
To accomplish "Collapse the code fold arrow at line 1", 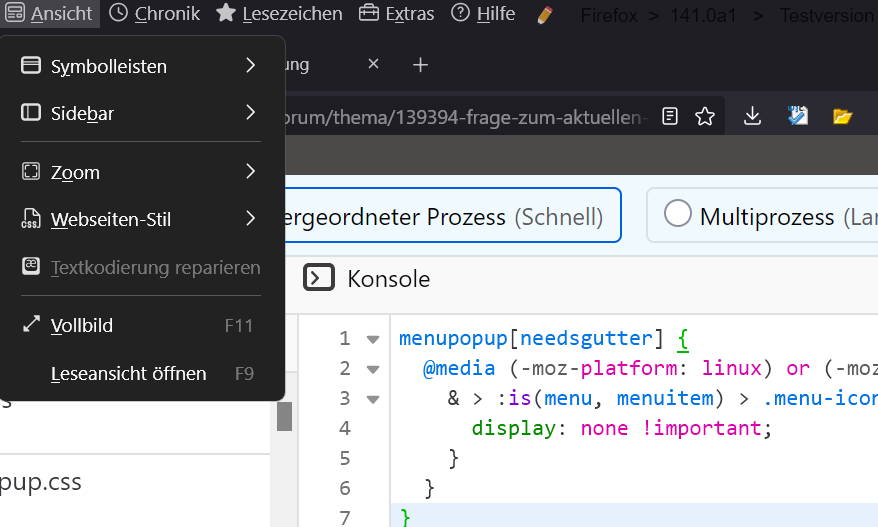I will pyautogui.click(x=373, y=339).
